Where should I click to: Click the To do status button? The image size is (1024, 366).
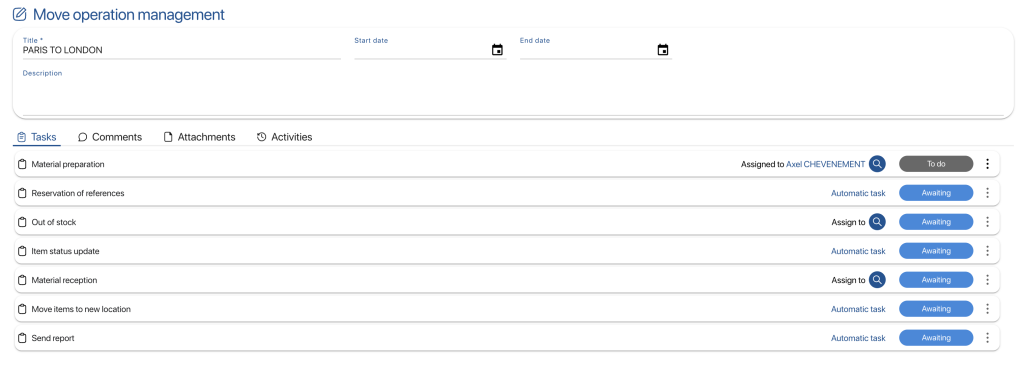click(x=936, y=164)
